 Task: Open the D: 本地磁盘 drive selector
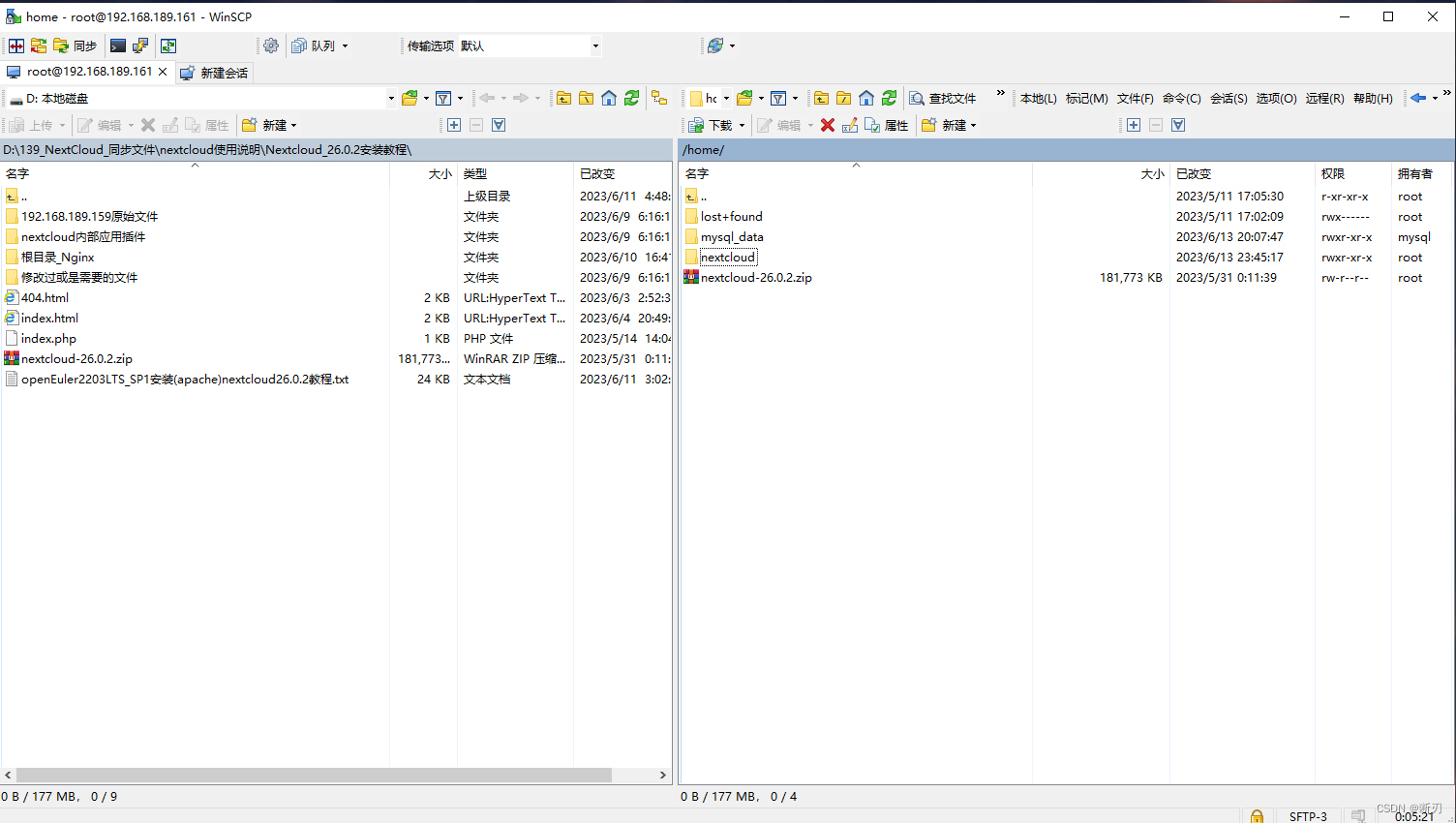[x=194, y=98]
